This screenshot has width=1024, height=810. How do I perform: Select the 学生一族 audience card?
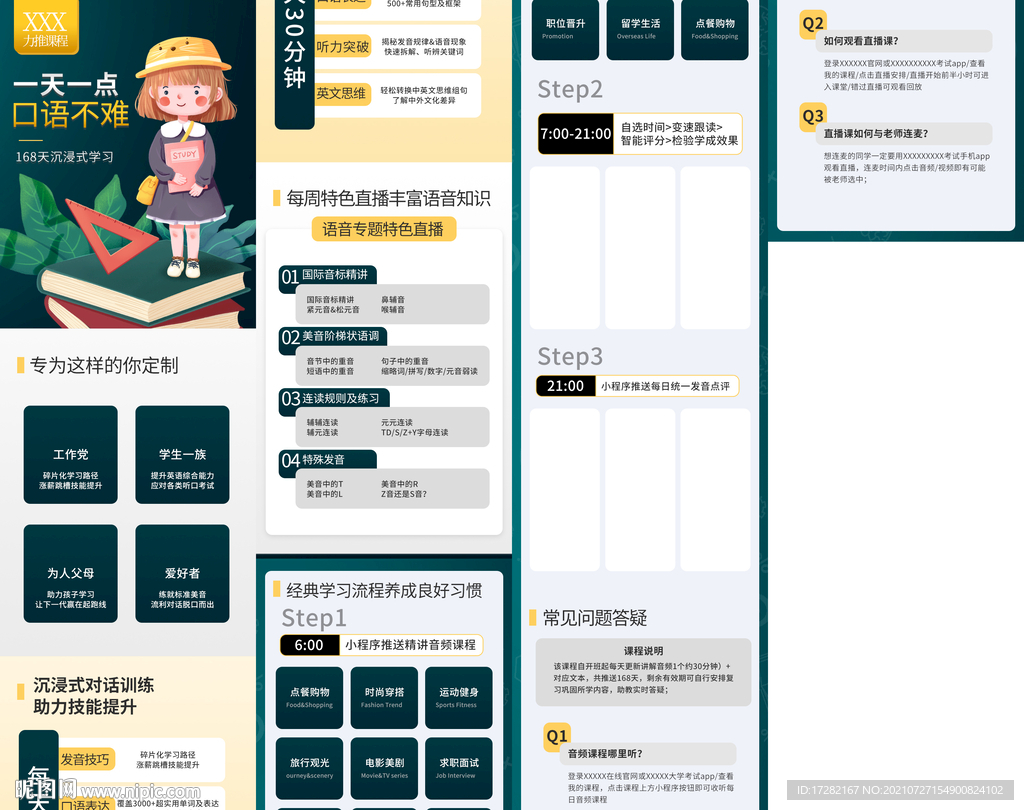(182, 455)
